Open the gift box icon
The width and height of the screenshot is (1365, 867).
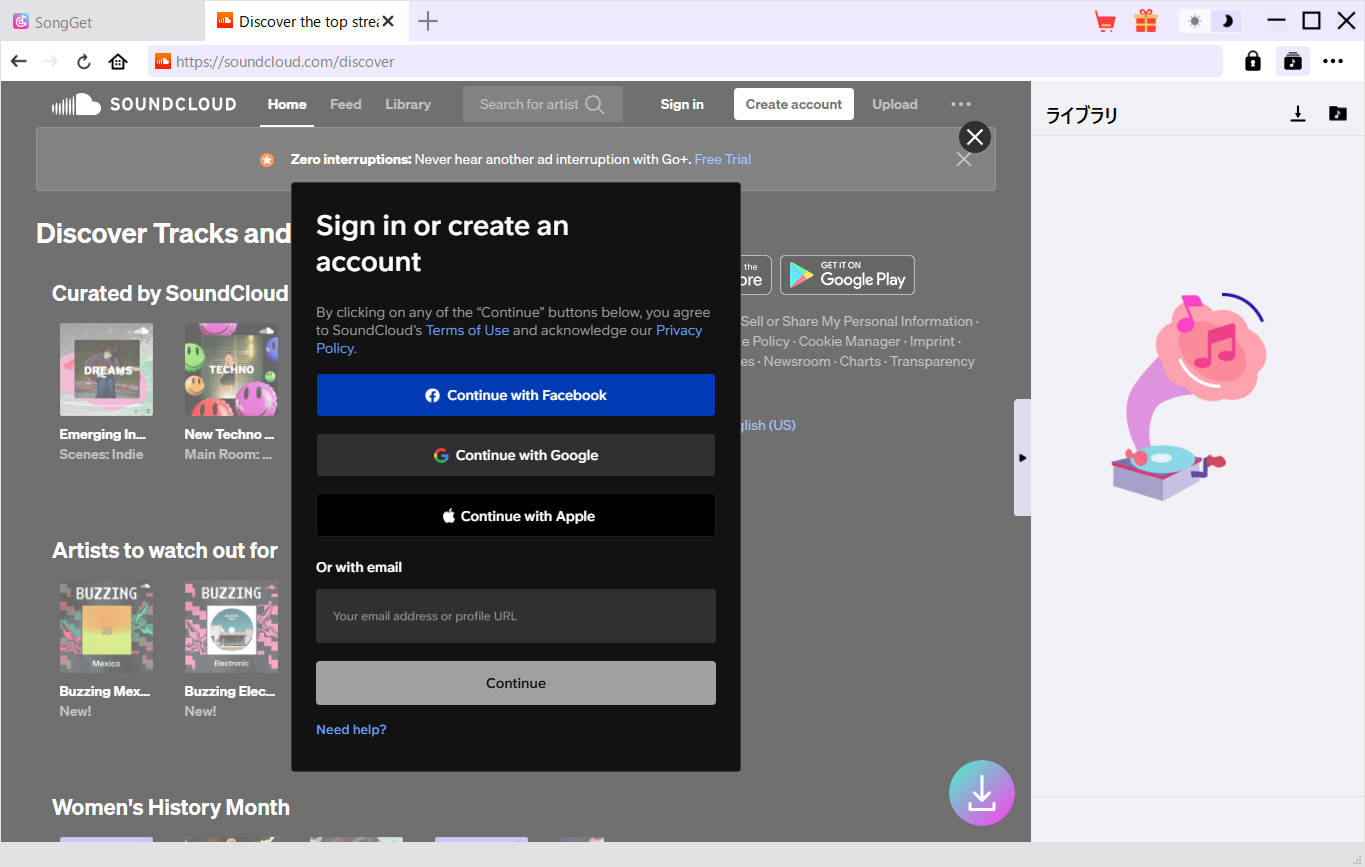[1145, 21]
